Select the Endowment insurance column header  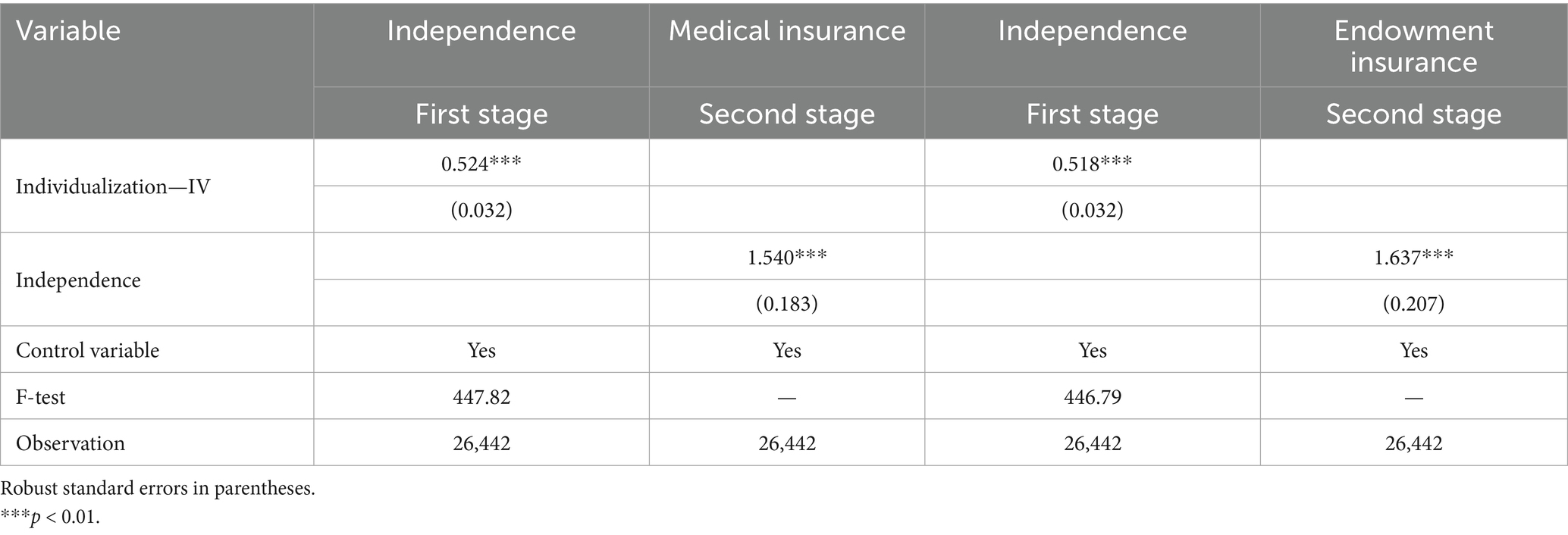pyautogui.click(x=1413, y=46)
